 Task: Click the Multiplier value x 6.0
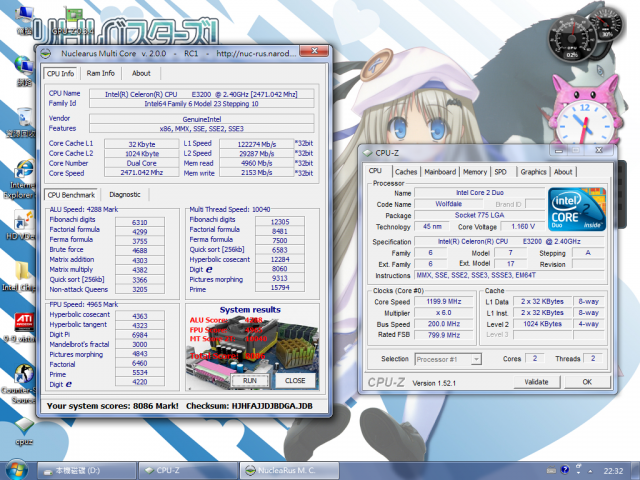444,313
